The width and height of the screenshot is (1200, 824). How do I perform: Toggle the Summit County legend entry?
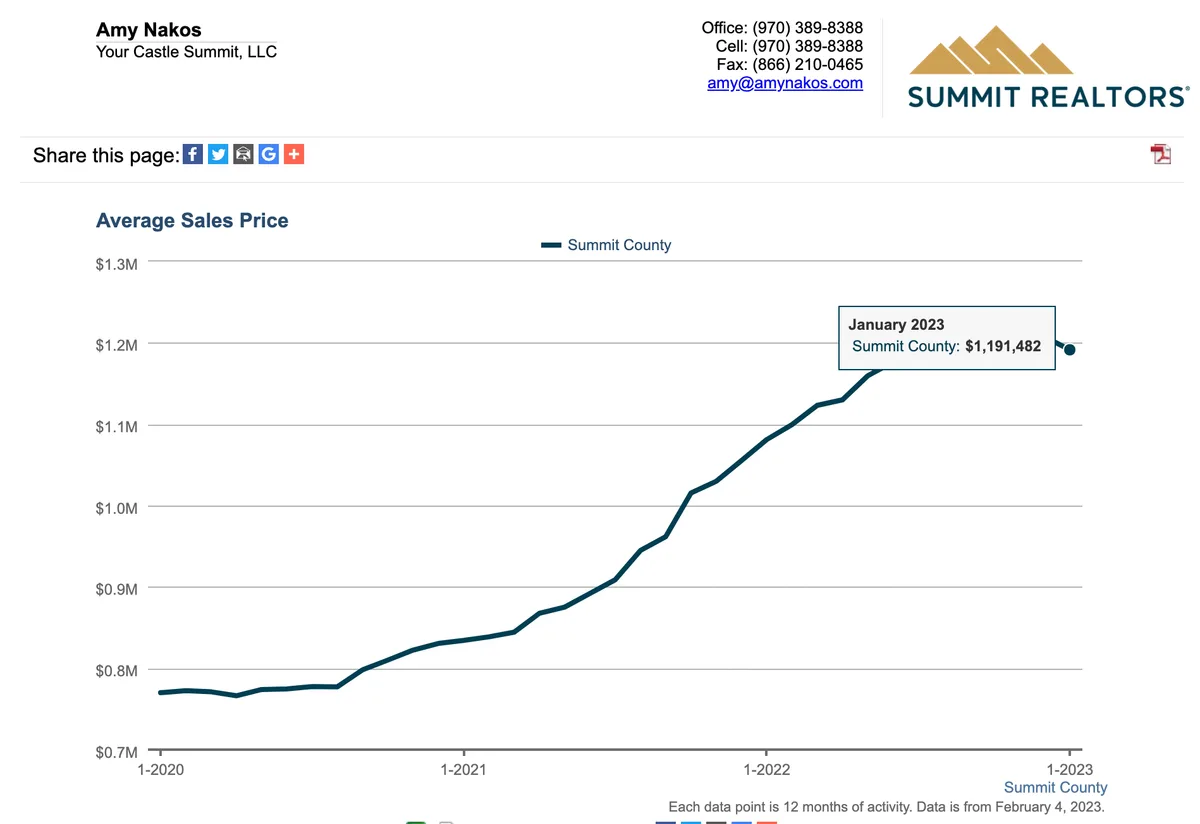click(606, 245)
